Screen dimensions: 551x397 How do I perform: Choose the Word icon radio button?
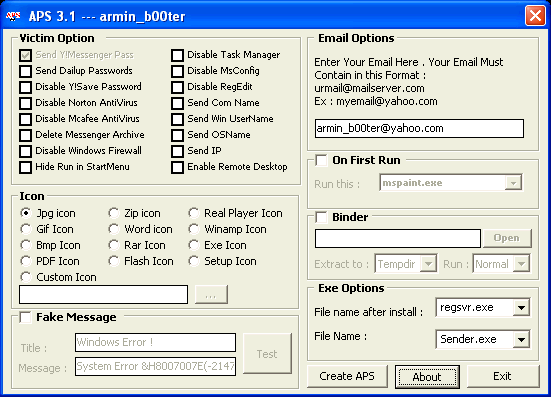pos(114,229)
